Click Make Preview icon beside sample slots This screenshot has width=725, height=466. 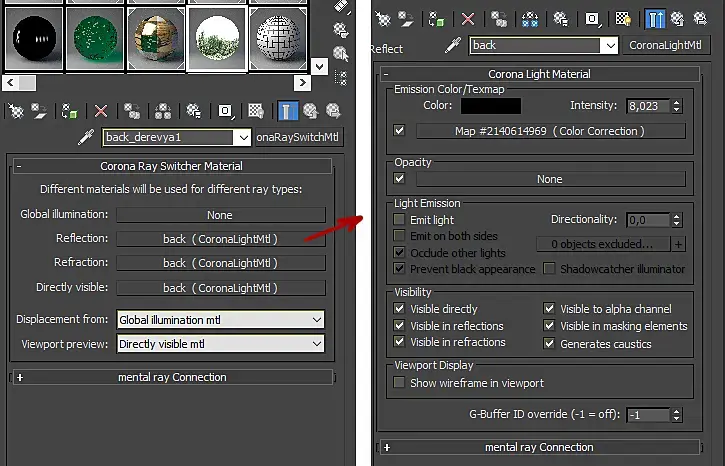coord(341,6)
